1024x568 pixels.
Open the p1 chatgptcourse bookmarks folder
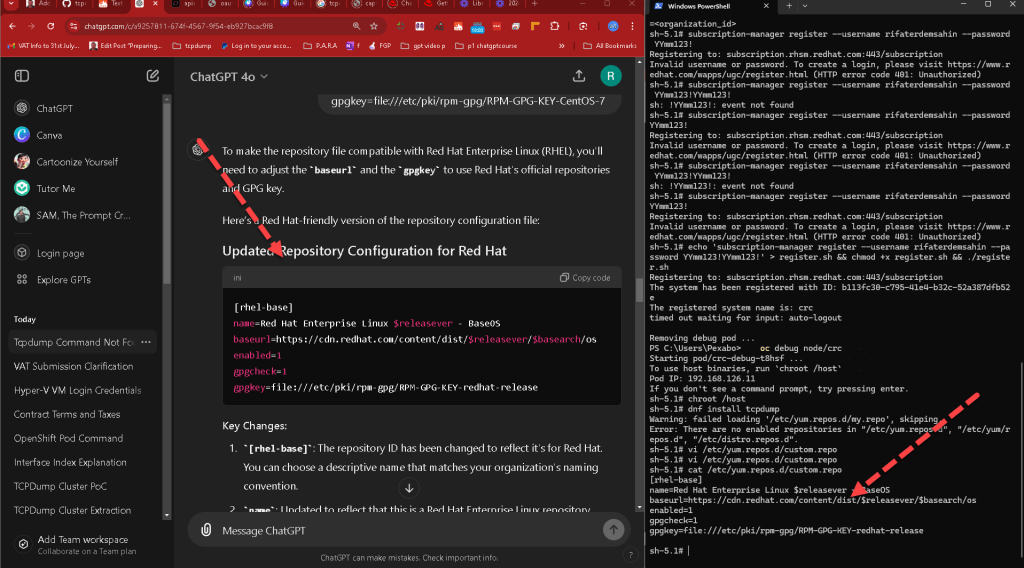point(486,46)
